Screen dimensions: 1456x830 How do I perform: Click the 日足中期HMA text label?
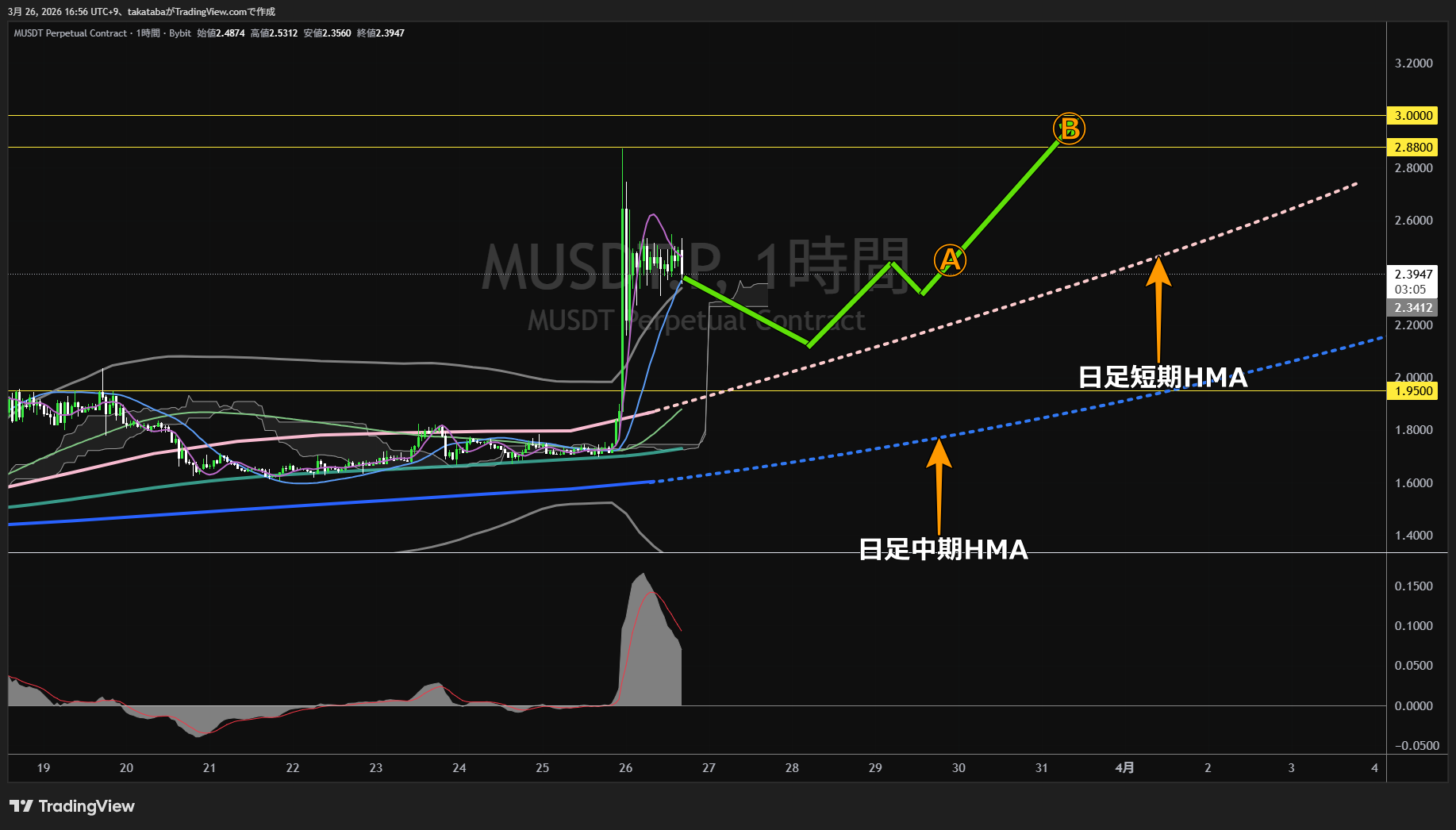943,549
